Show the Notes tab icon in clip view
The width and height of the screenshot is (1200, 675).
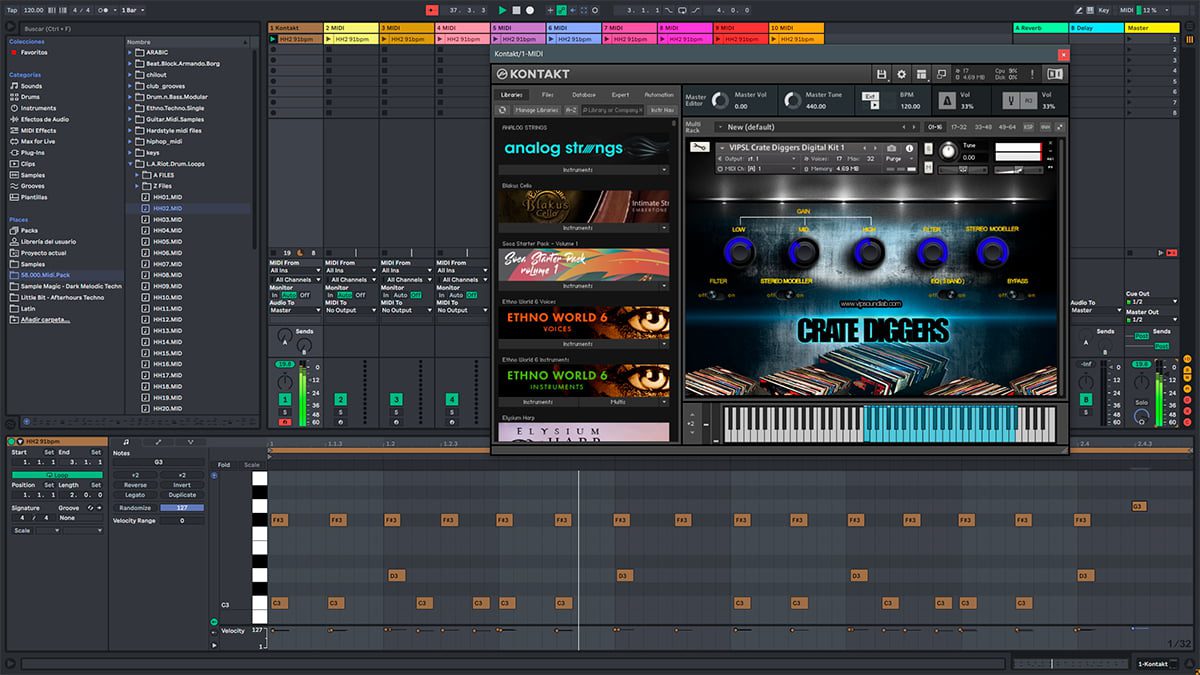[x=125, y=442]
